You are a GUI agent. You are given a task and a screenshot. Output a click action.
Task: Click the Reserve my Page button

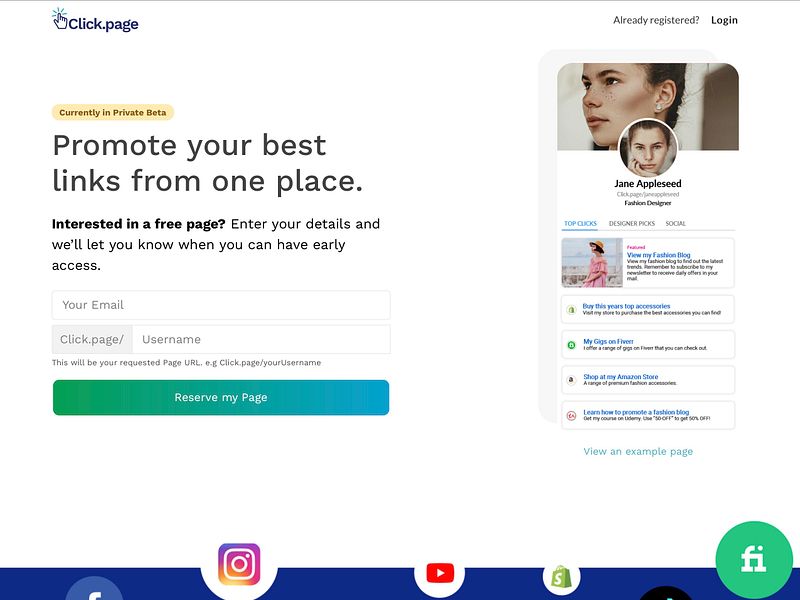click(x=221, y=397)
